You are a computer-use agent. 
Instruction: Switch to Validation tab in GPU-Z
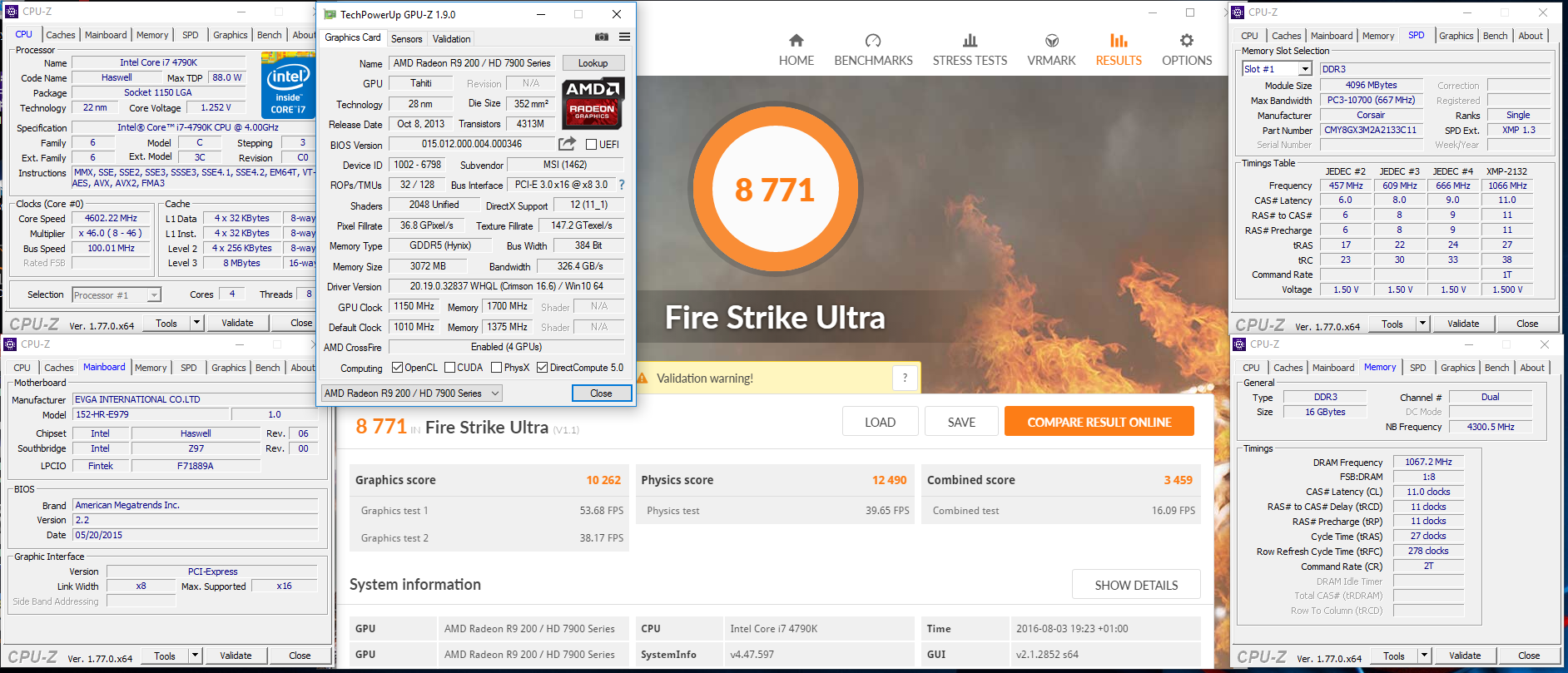[x=452, y=39]
